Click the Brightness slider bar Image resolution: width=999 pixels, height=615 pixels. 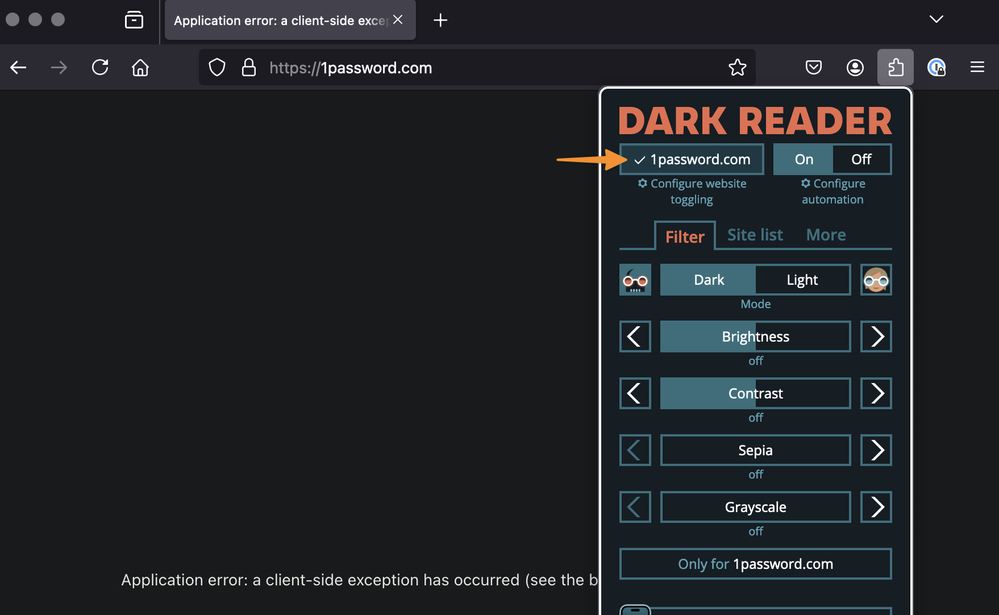click(x=755, y=336)
